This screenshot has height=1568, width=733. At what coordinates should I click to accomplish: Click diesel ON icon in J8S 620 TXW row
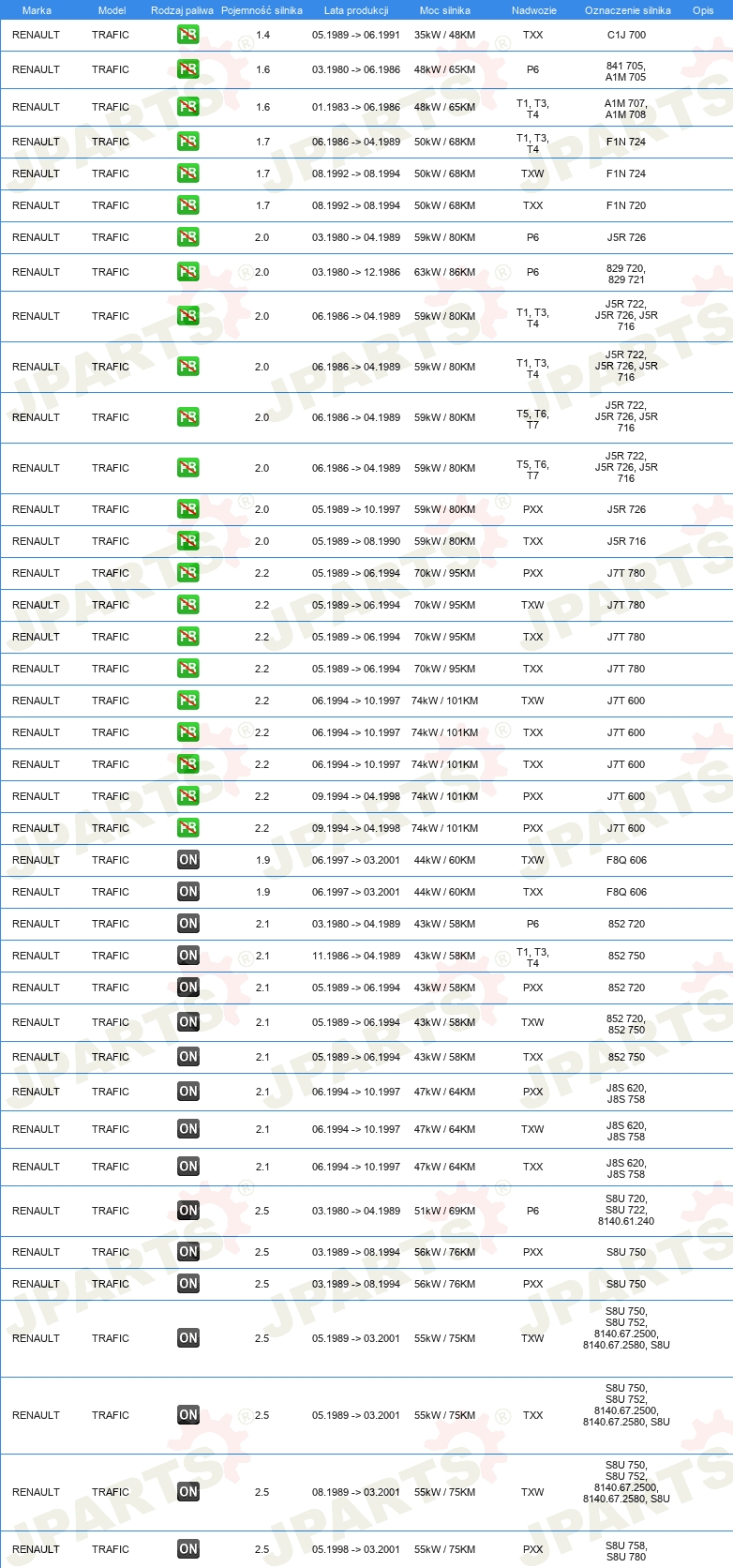pos(188,1129)
